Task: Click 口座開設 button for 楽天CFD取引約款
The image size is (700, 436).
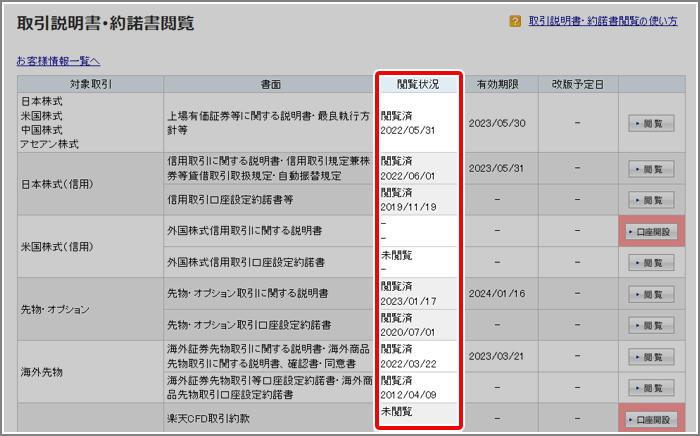Action: [651, 420]
